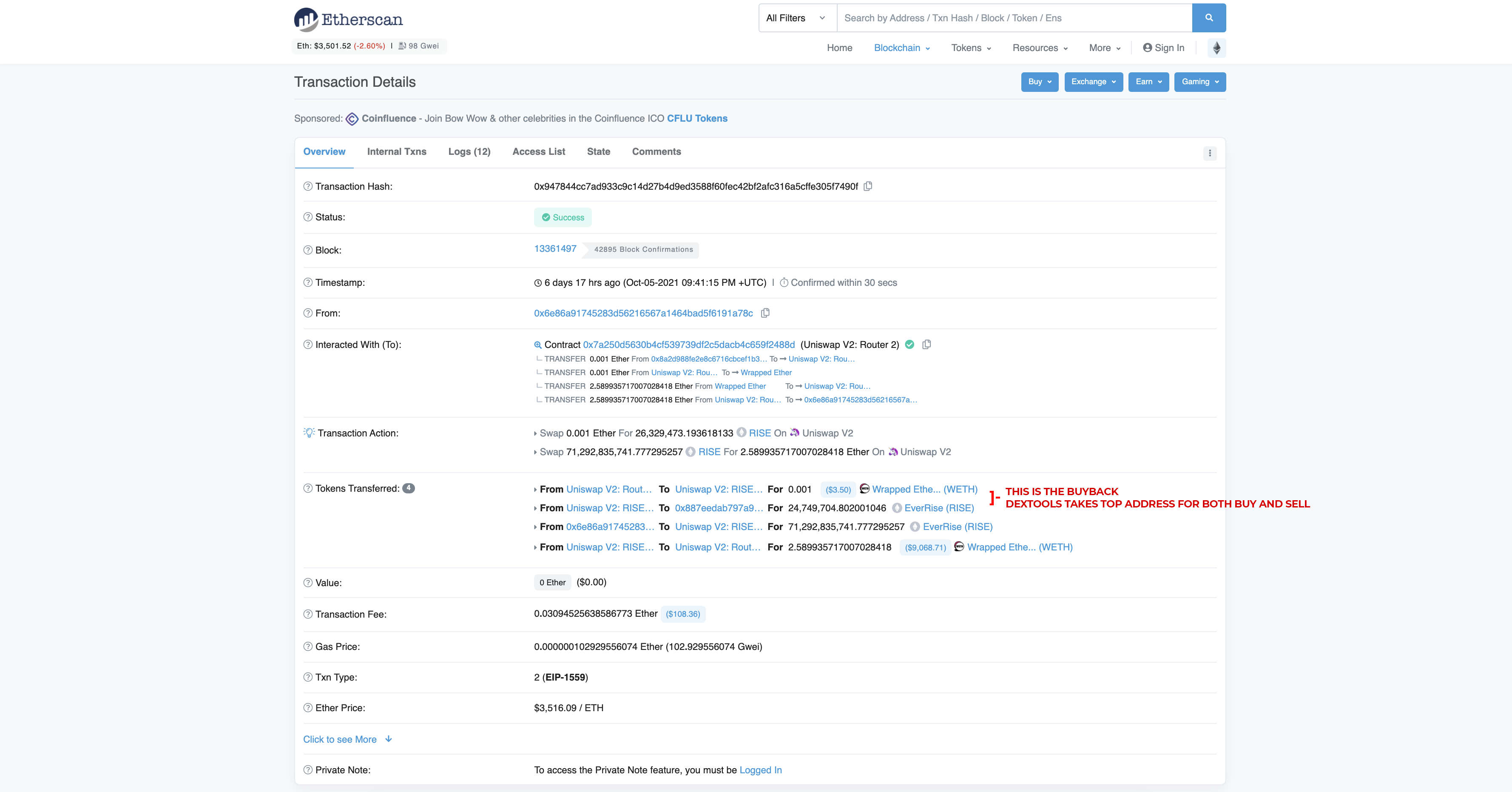Image resolution: width=1512 pixels, height=792 pixels.
Task: Click the Coinfluence sponsor logo
Action: 352,119
